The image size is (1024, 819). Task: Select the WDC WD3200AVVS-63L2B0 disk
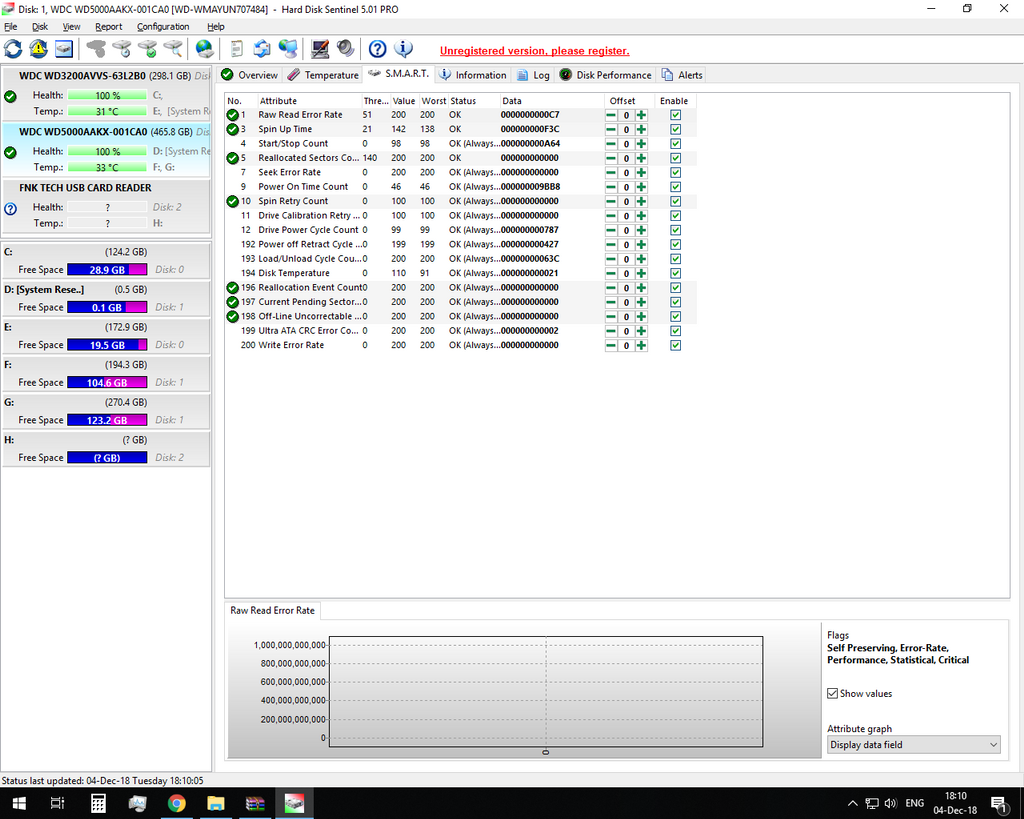click(x=106, y=93)
